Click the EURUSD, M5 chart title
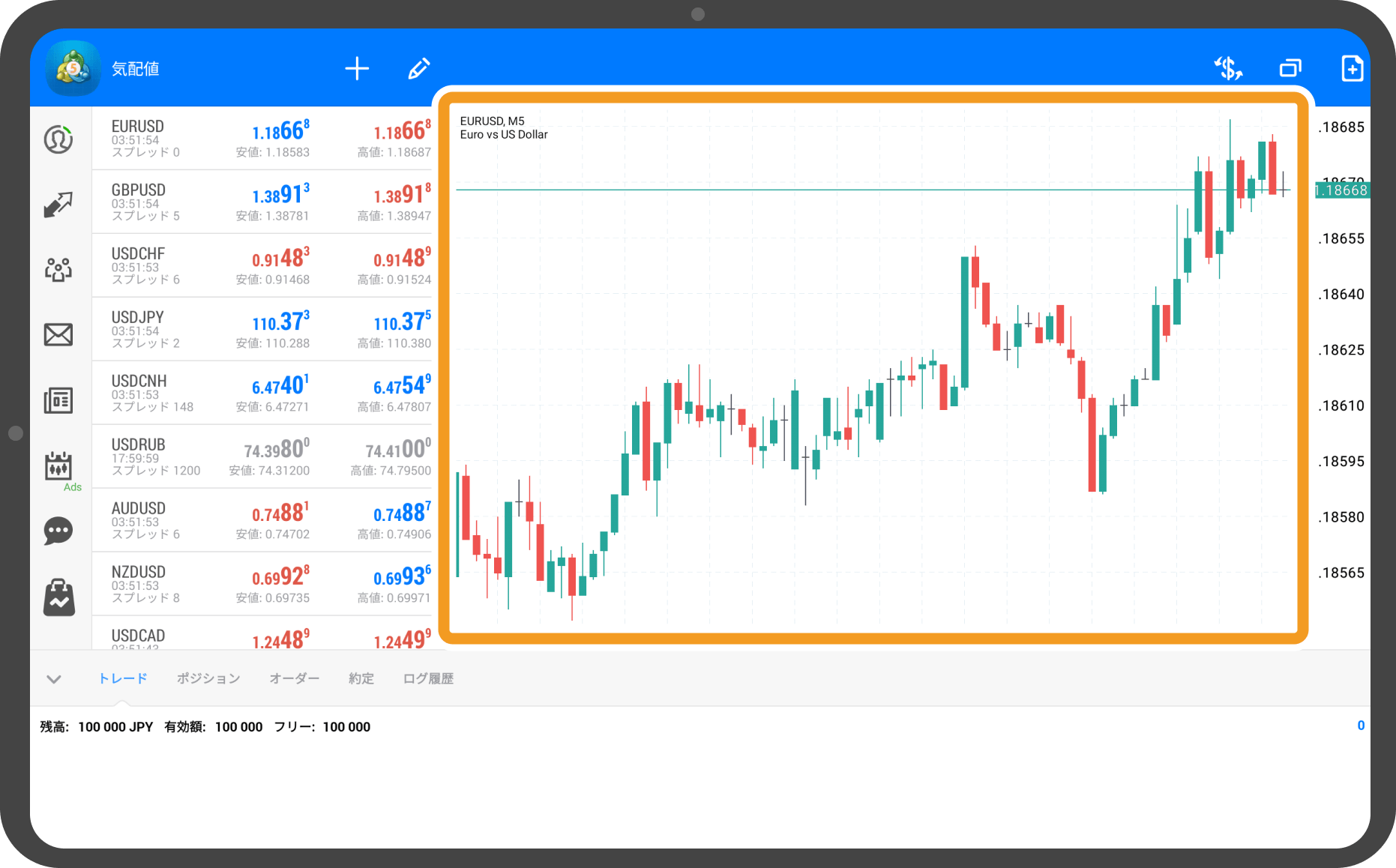 492,121
